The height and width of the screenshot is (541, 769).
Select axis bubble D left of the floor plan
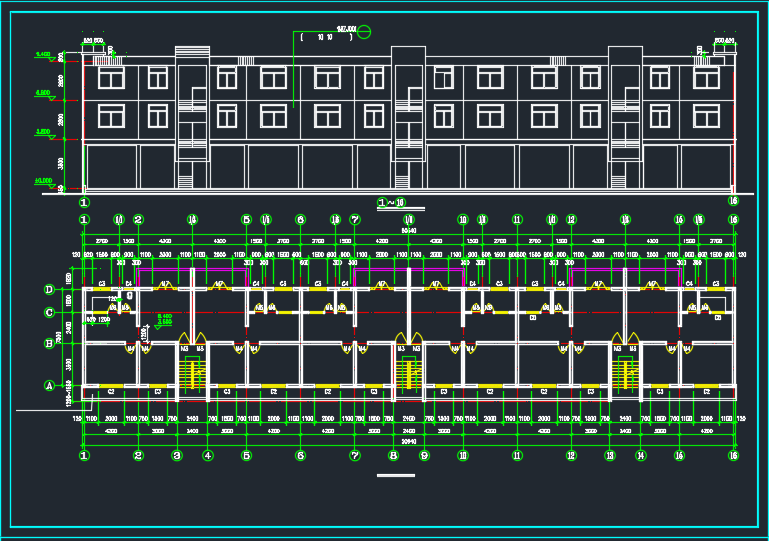coord(49,289)
